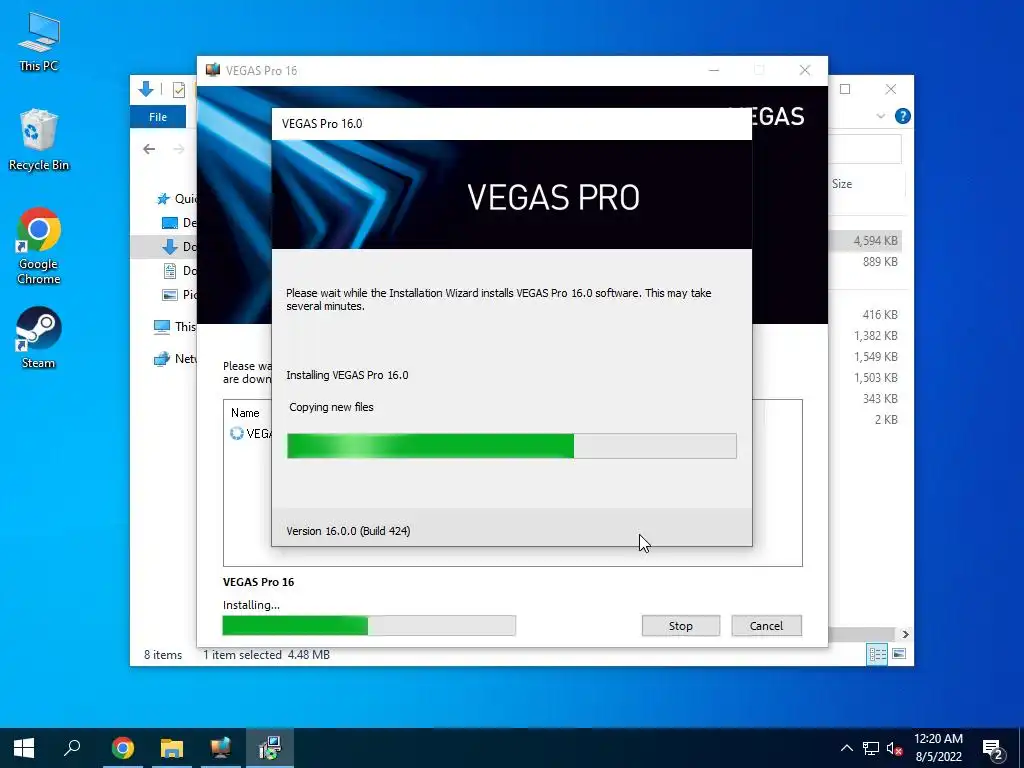Viewport: 1024px width, 768px height.
Task: Open the Recycle Bin desktop icon
Action: click(x=39, y=140)
